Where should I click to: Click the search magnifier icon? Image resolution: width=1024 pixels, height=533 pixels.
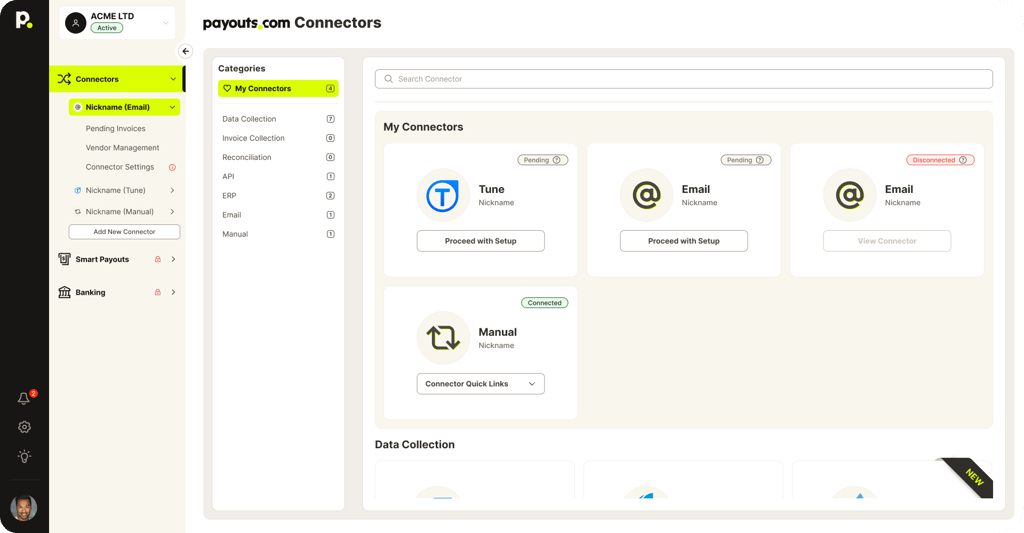point(389,79)
